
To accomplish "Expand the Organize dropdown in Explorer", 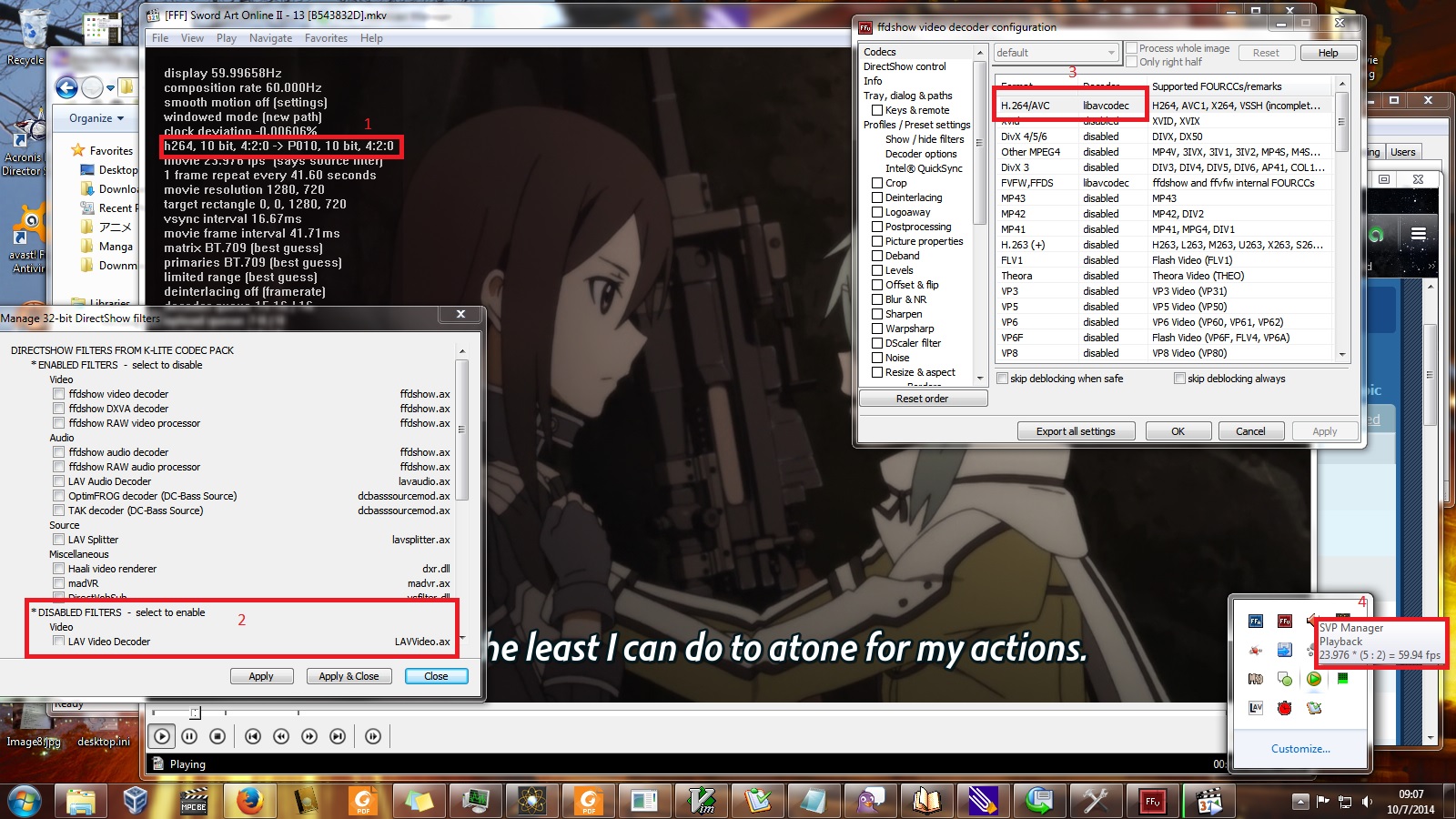I will point(96,118).
